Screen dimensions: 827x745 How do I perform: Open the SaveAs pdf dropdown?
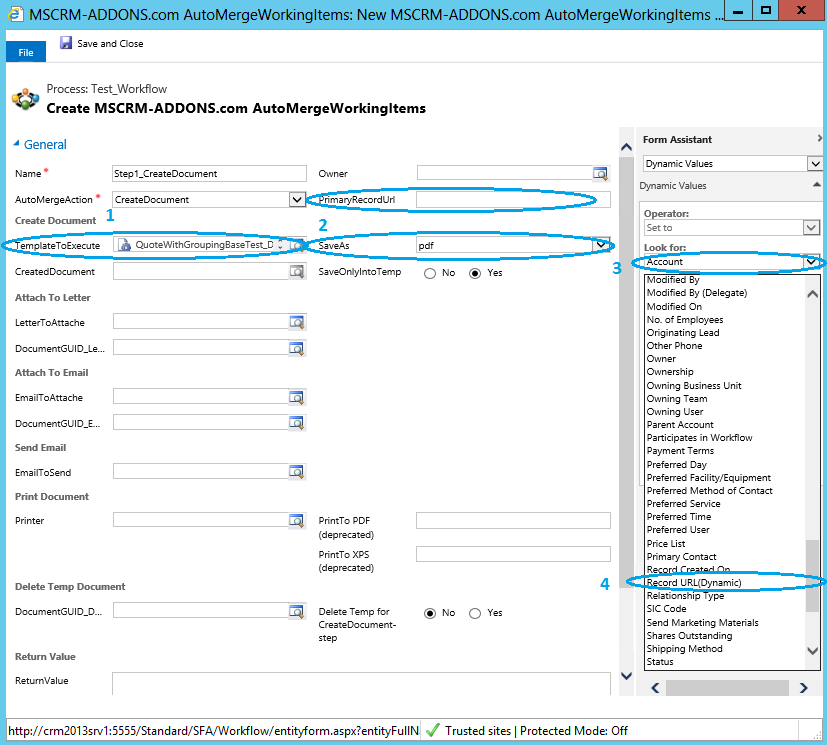[601, 245]
